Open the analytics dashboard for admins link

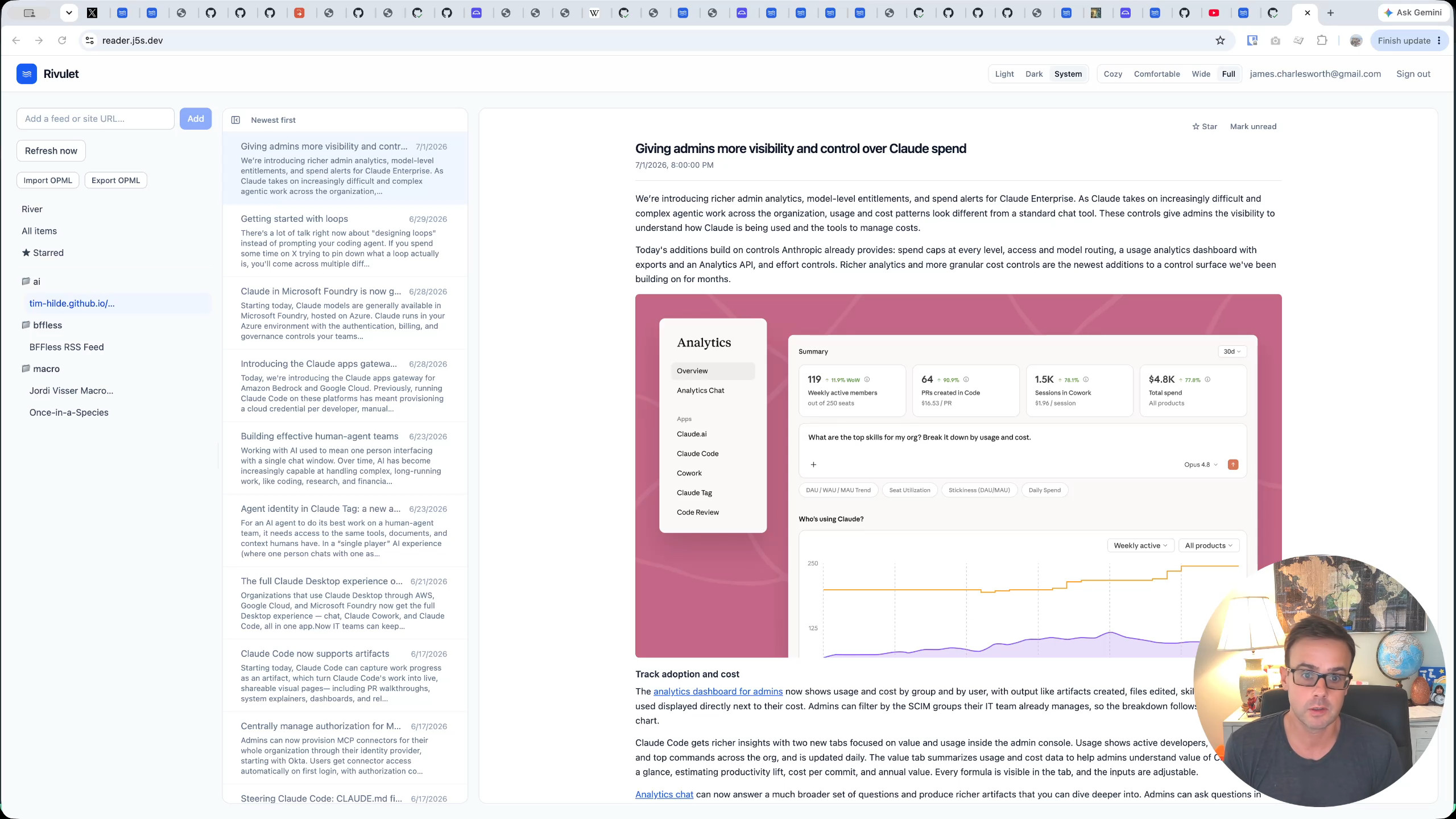pyautogui.click(x=718, y=692)
